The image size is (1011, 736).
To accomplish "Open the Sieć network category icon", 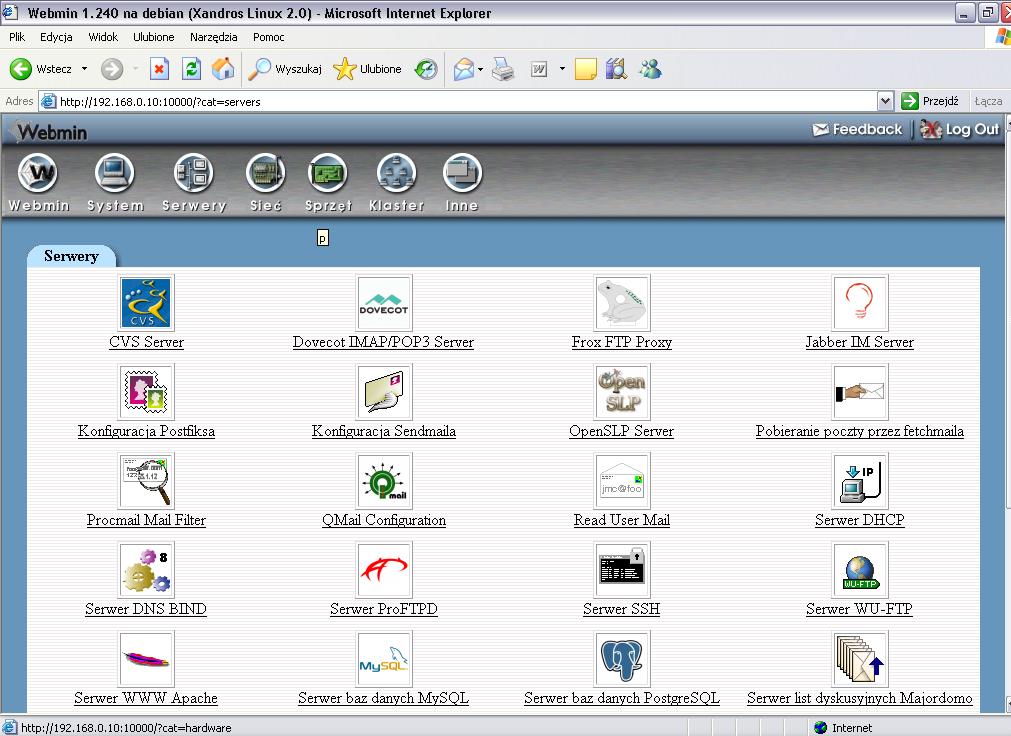I will coord(266,173).
